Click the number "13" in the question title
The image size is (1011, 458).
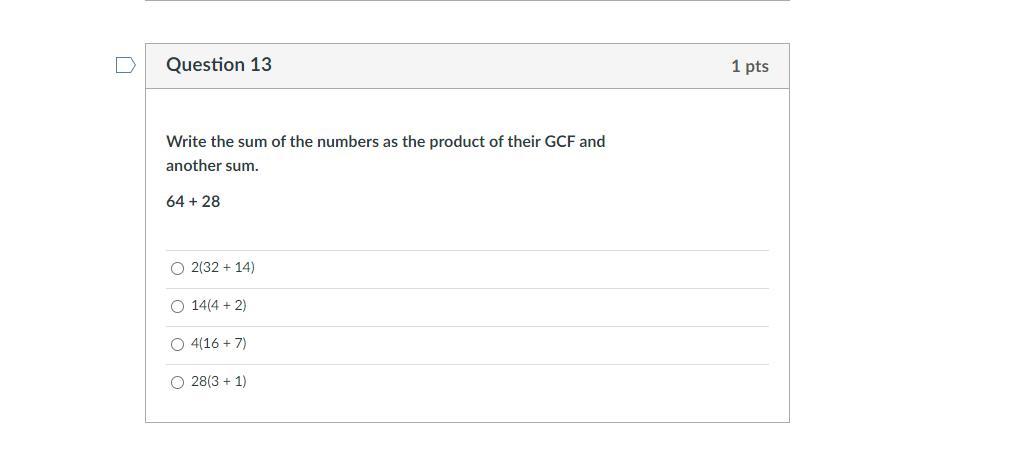(x=260, y=65)
